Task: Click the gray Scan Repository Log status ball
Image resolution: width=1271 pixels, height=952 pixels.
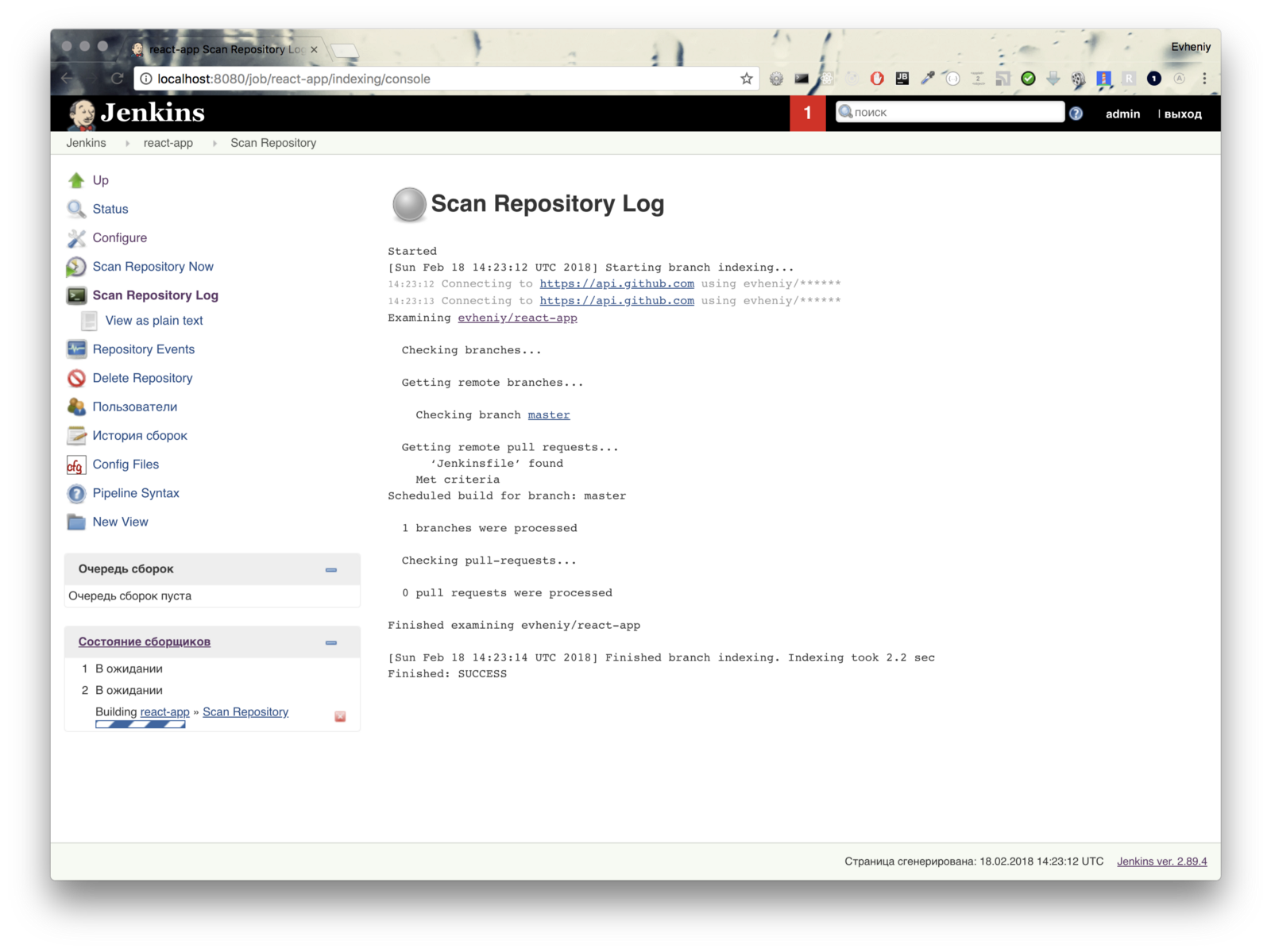Action: [409, 204]
